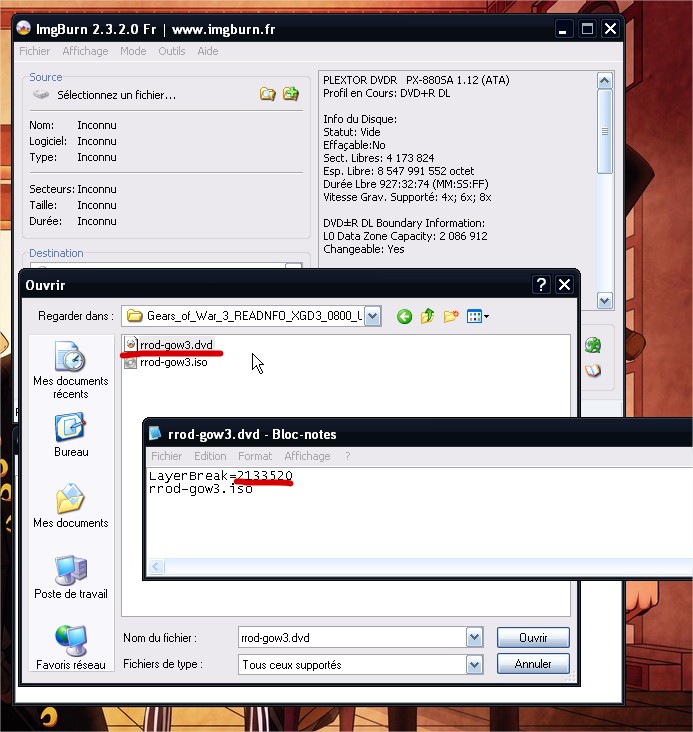Open the Affichage menu in ImgBurn

point(85,51)
